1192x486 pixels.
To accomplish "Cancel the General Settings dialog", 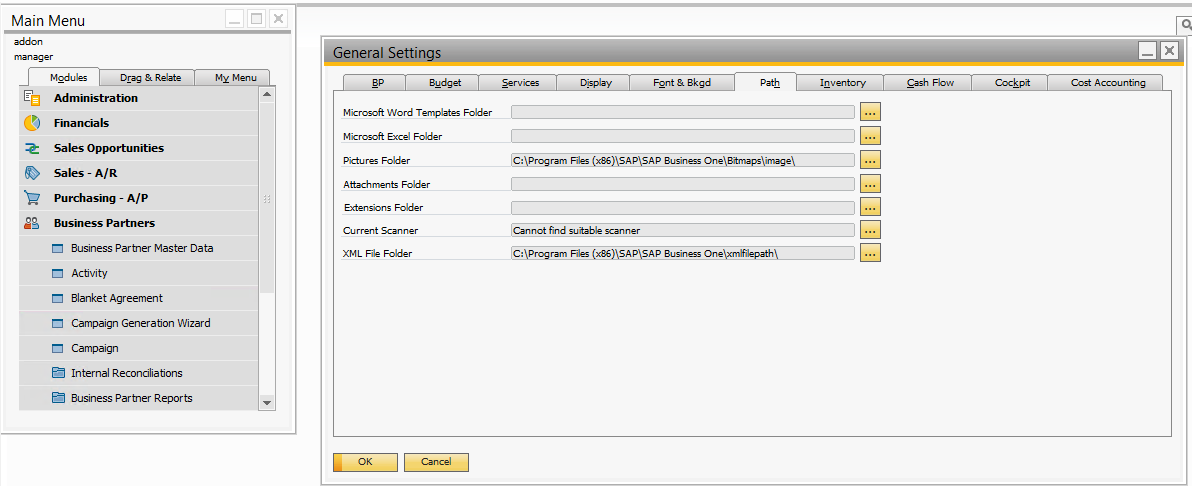I will 436,462.
